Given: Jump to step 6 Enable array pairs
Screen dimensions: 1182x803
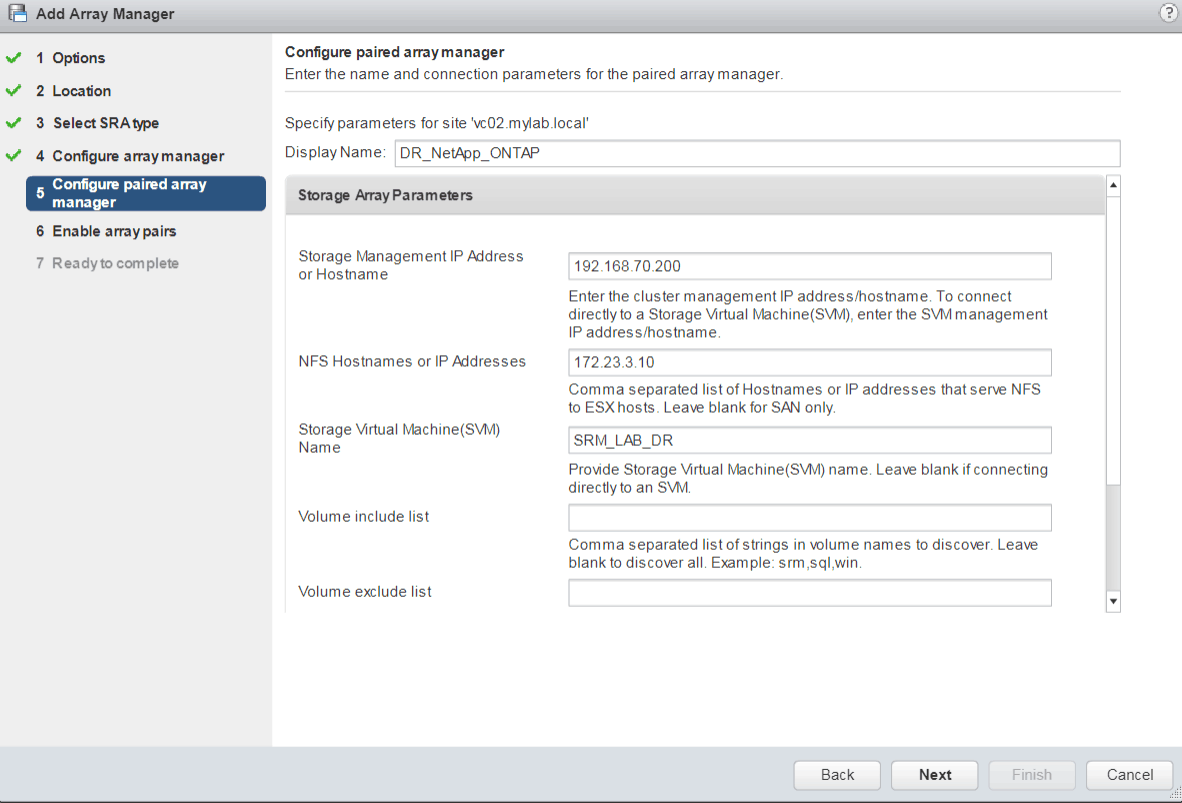Looking at the screenshot, I should point(114,231).
